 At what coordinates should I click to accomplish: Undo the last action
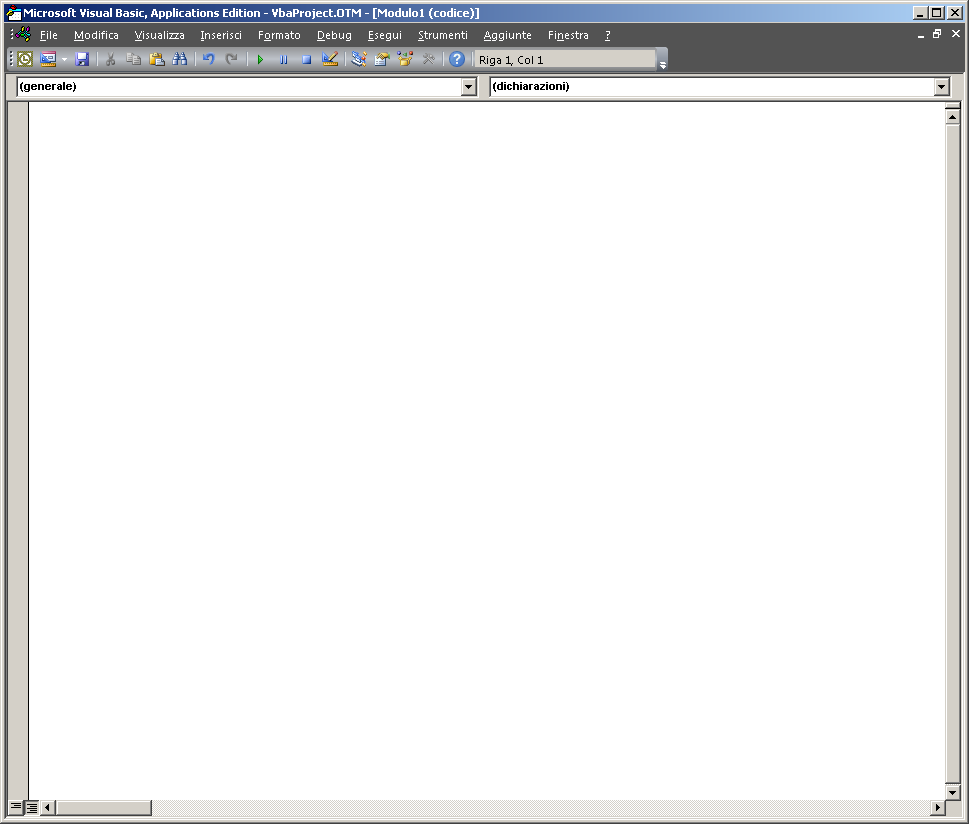point(209,59)
